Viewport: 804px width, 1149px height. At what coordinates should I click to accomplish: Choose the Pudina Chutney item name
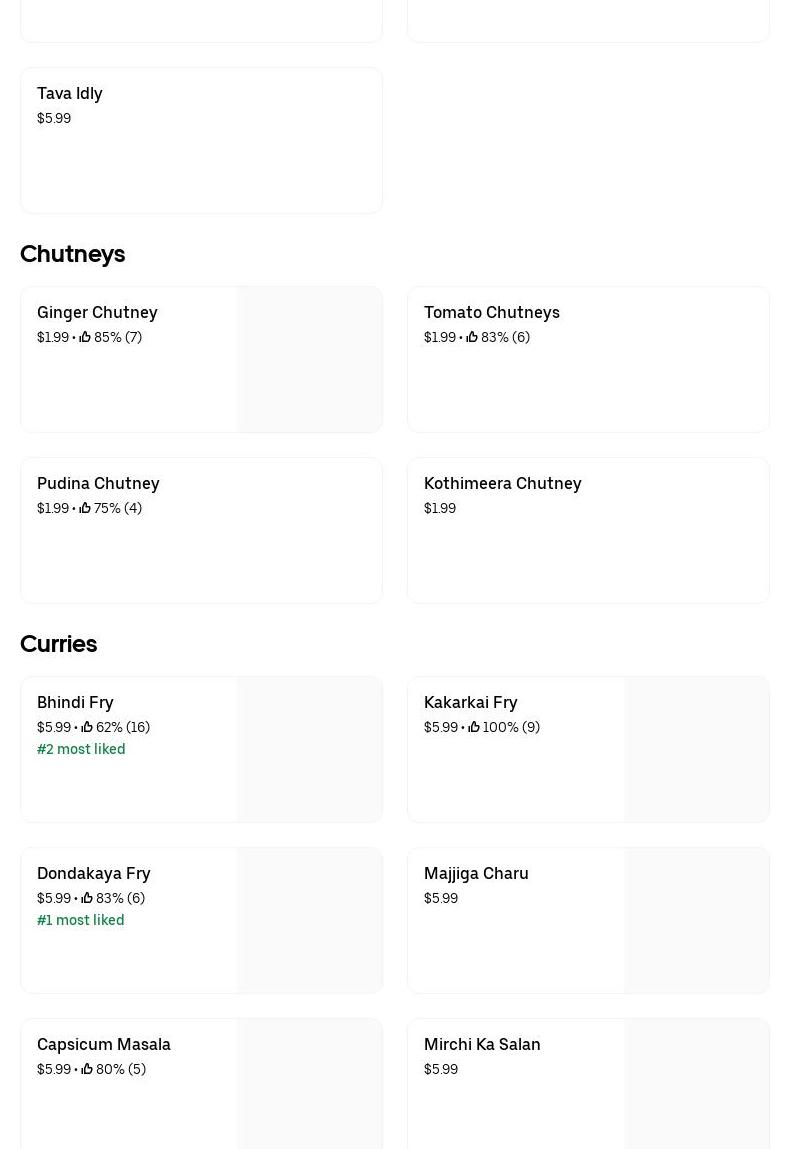coord(98,483)
